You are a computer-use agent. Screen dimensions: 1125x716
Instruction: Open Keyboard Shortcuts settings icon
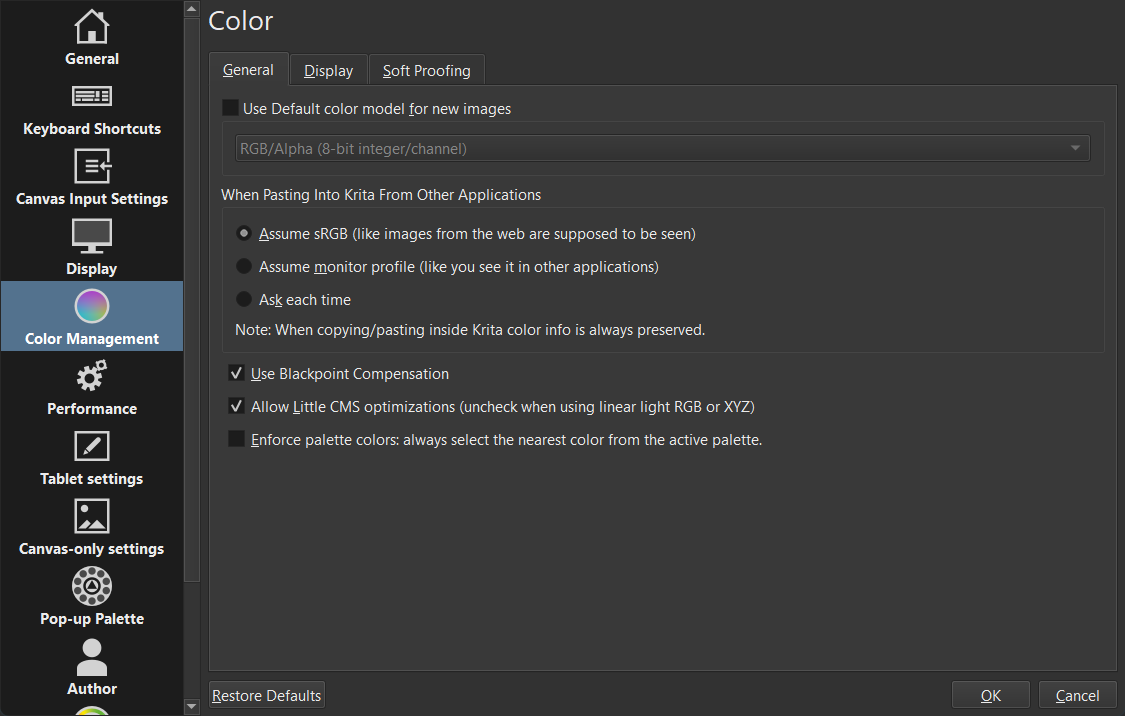(x=92, y=97)
